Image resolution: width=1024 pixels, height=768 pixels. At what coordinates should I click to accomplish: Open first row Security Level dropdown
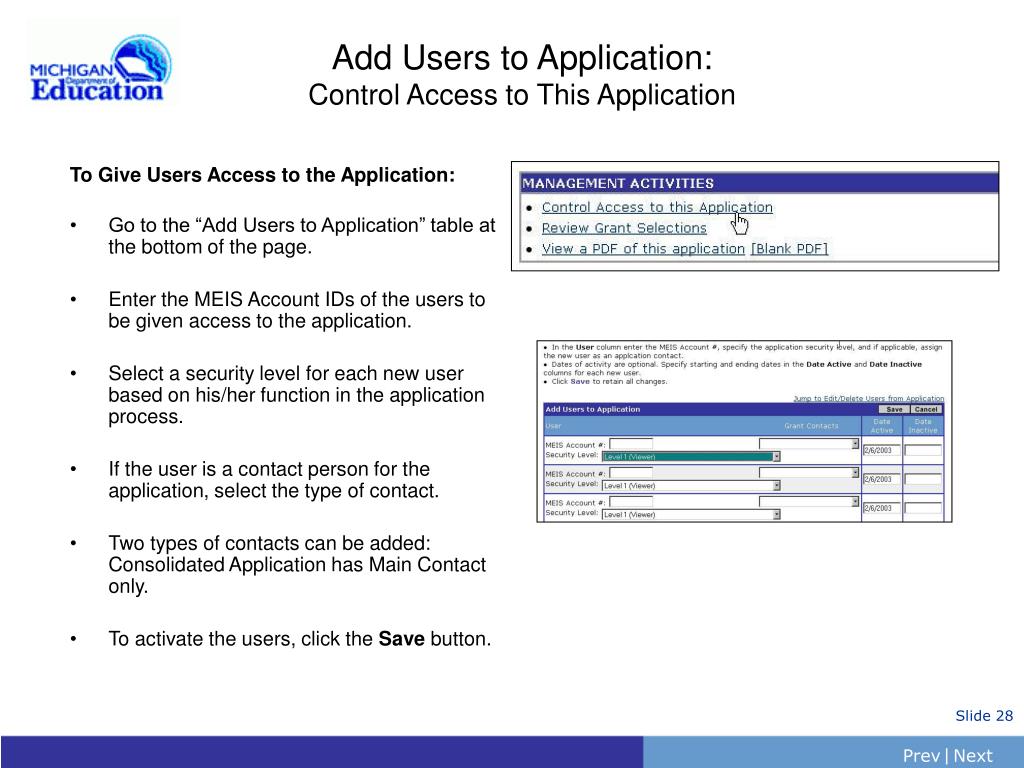(x=691, y=456)
